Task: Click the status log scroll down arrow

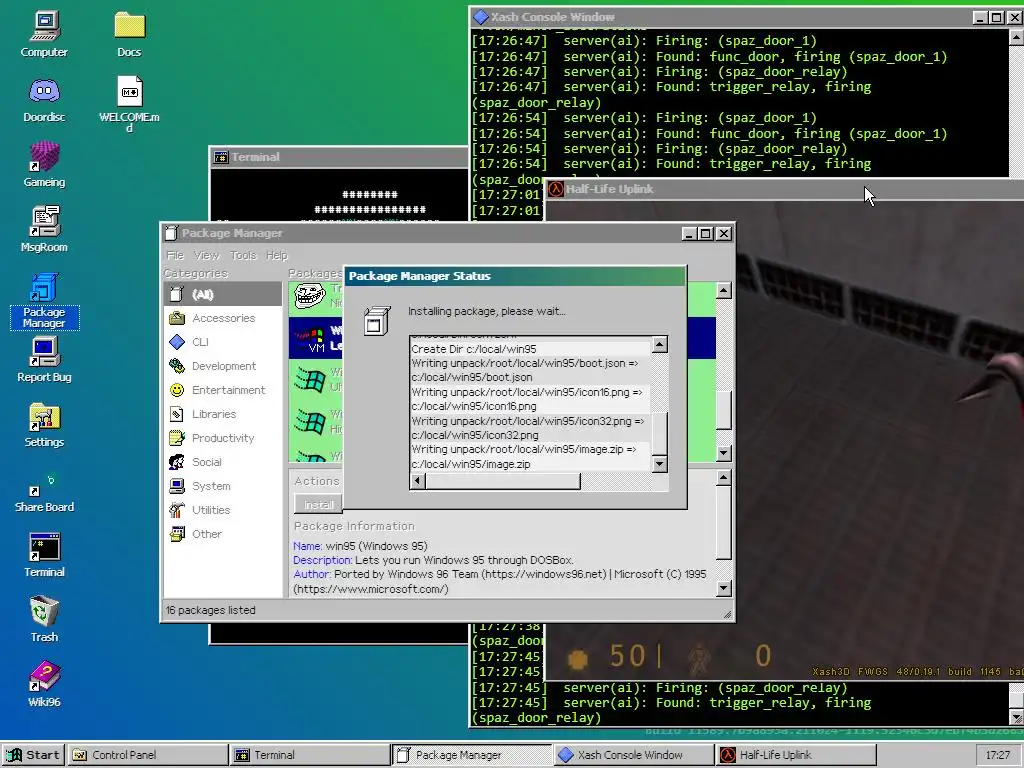Action: [660, 464]
